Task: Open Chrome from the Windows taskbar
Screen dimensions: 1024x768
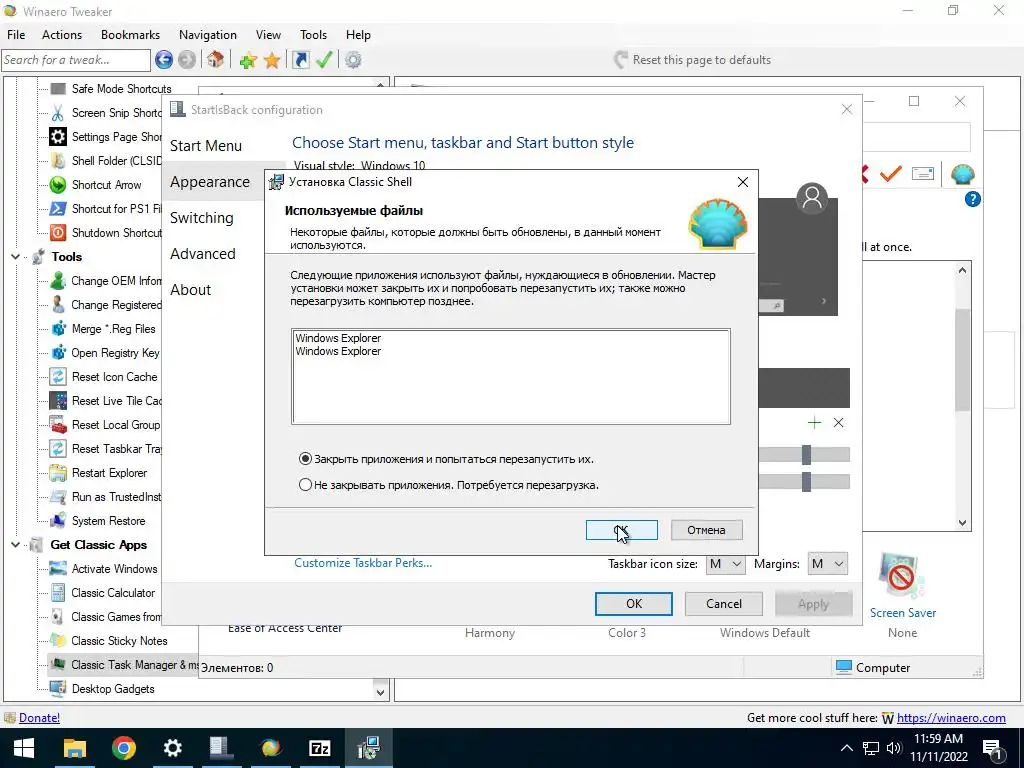Action: [123, 748]
